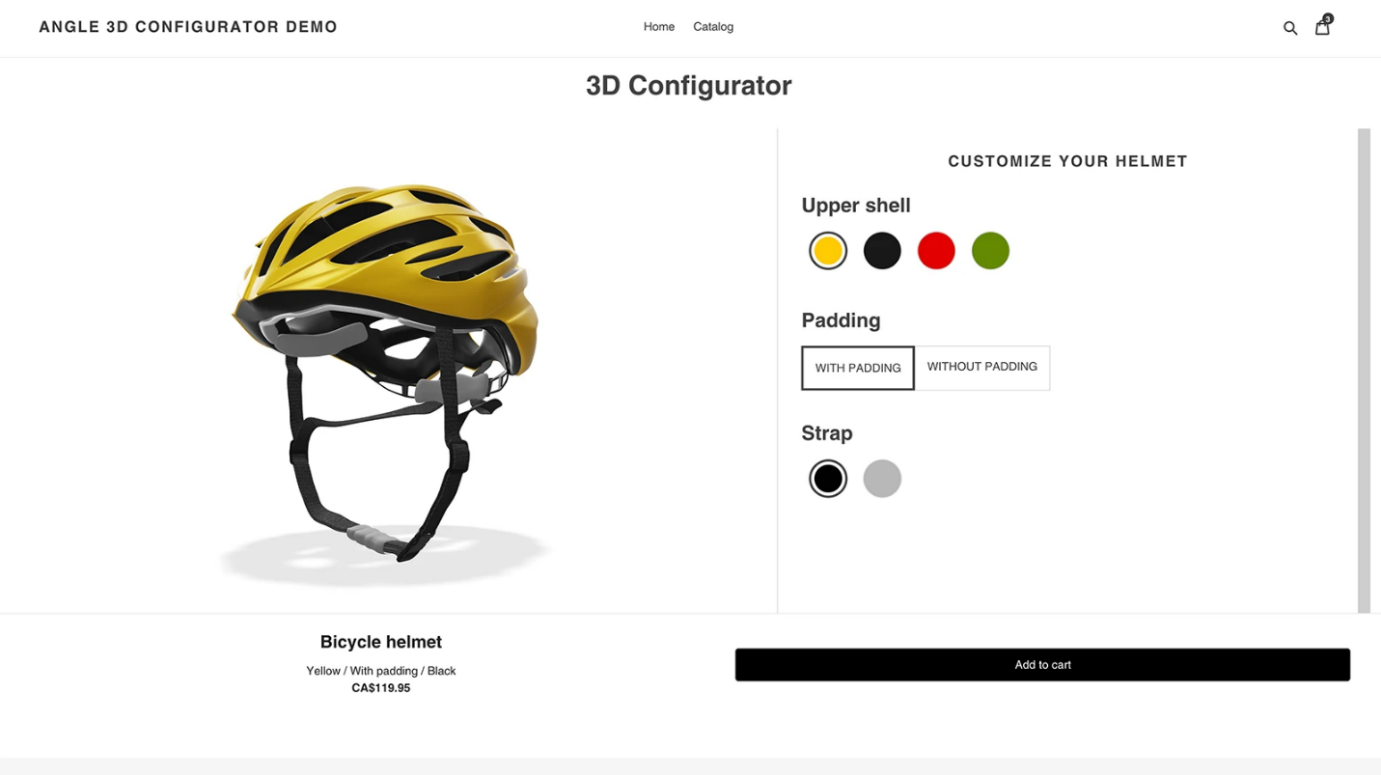Open the search icon in header
Viewport: 1381px width, 775px height.
(x=1290, y=28)
